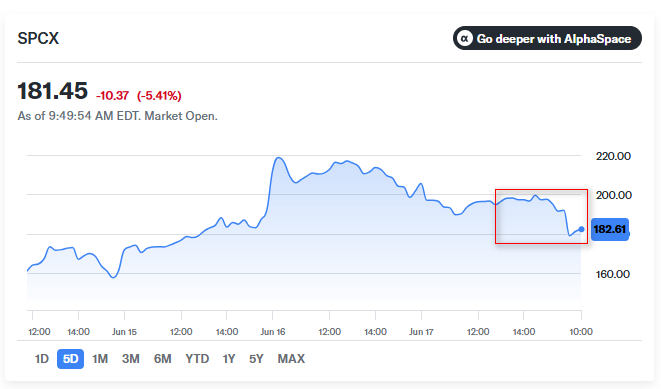Viewport: 661px width, 389px height.
Task: Click the 220.00 y-axis label
Action: point(613,156)
